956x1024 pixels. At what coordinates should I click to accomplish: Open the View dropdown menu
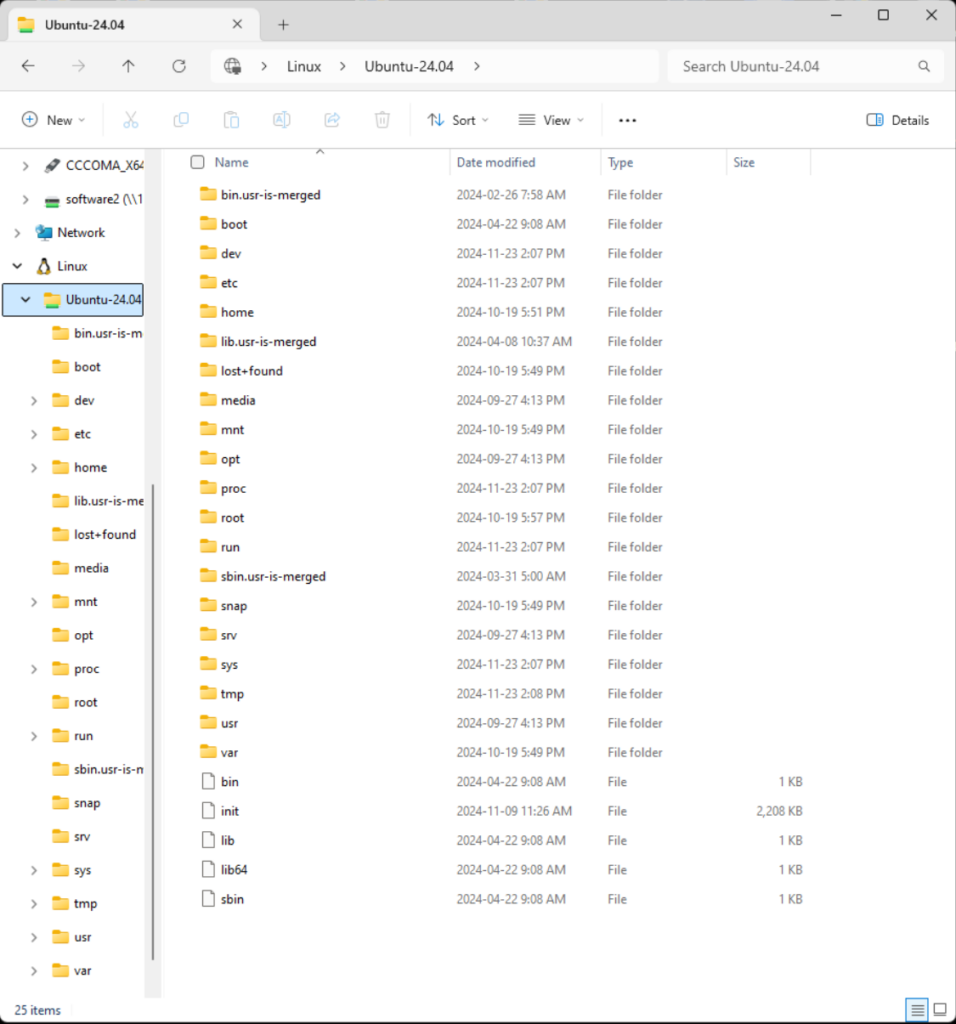(x=551, y=120)
